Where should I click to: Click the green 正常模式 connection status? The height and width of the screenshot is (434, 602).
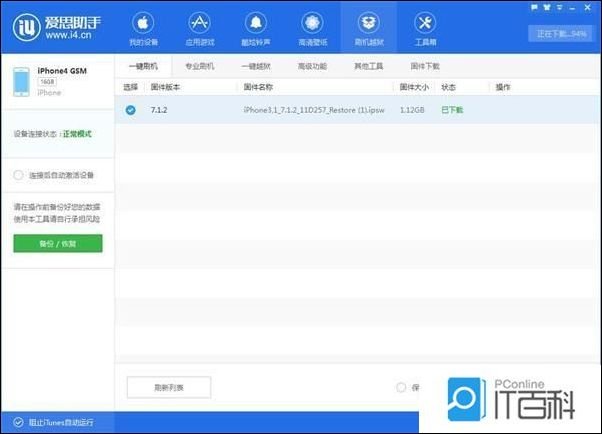77,134
